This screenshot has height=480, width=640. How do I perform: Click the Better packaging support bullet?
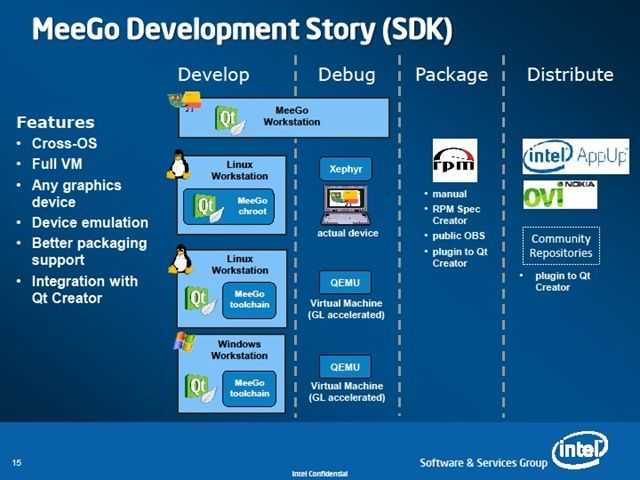pyautogui.click(x=89, y=251)
